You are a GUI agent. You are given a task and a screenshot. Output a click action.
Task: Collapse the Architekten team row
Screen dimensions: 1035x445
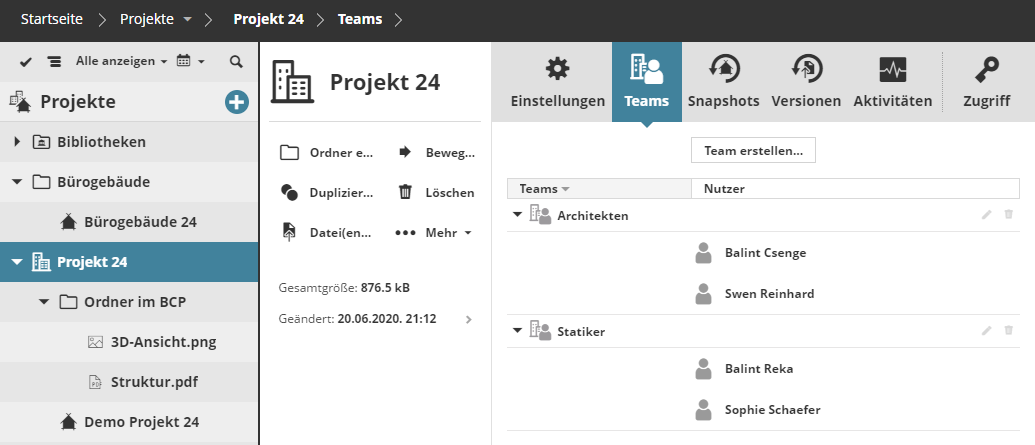point(517,215)
